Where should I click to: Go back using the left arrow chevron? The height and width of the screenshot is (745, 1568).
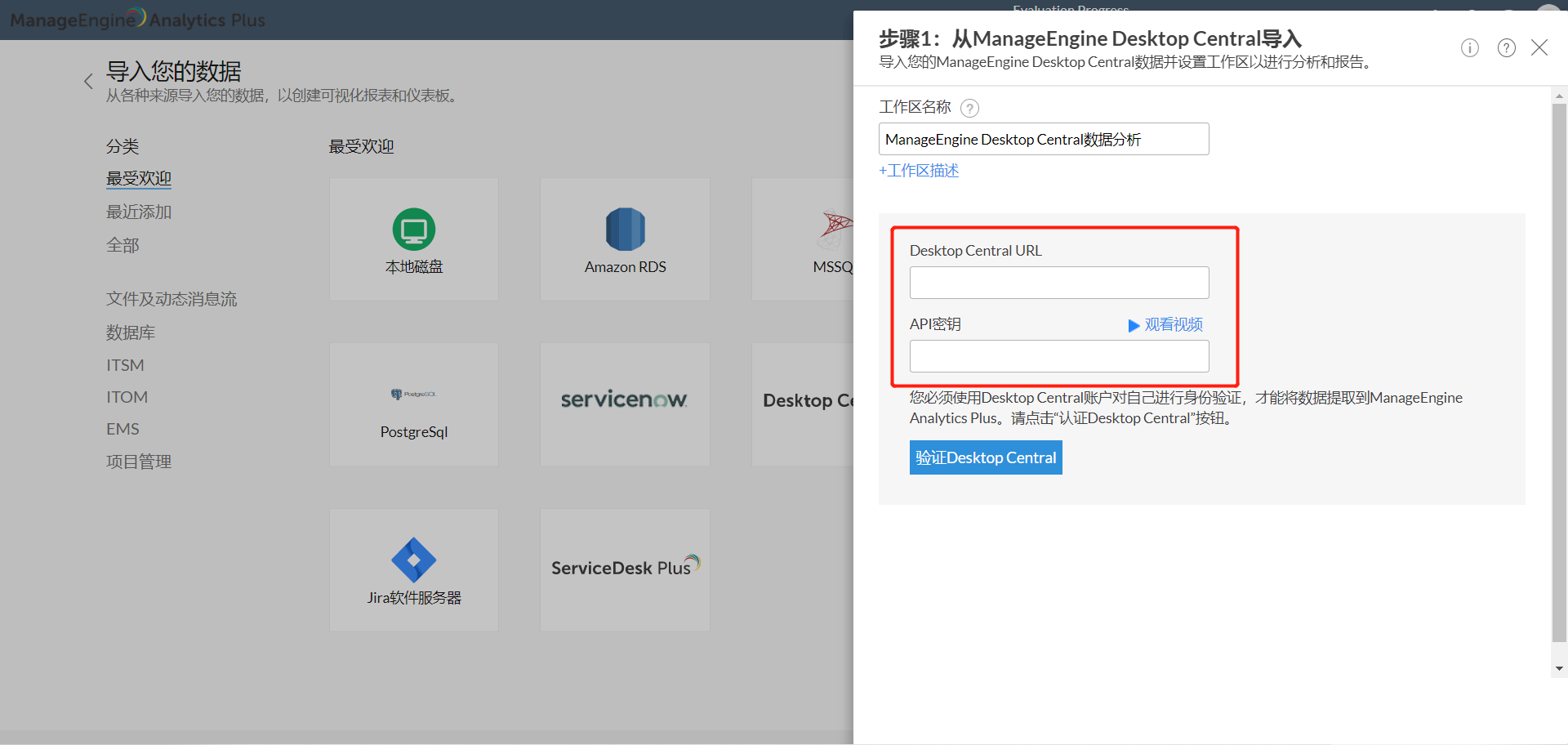coord(88,82)
